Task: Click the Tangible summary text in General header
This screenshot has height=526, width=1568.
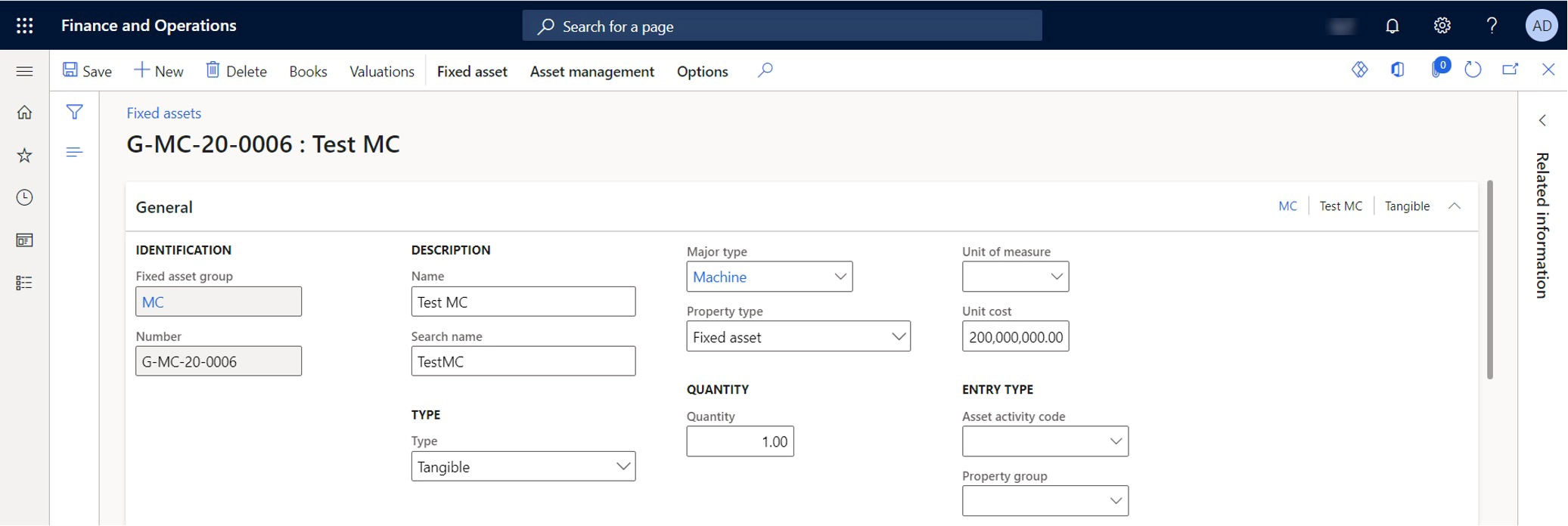Action: [x=1407, y=206]
